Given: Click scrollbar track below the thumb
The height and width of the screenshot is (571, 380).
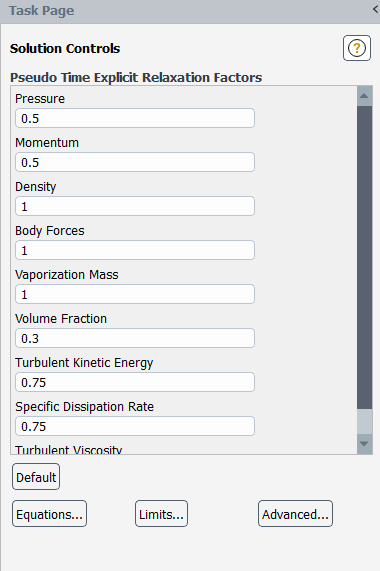Looking at the screenshot, I should click(x=364, y=421).
